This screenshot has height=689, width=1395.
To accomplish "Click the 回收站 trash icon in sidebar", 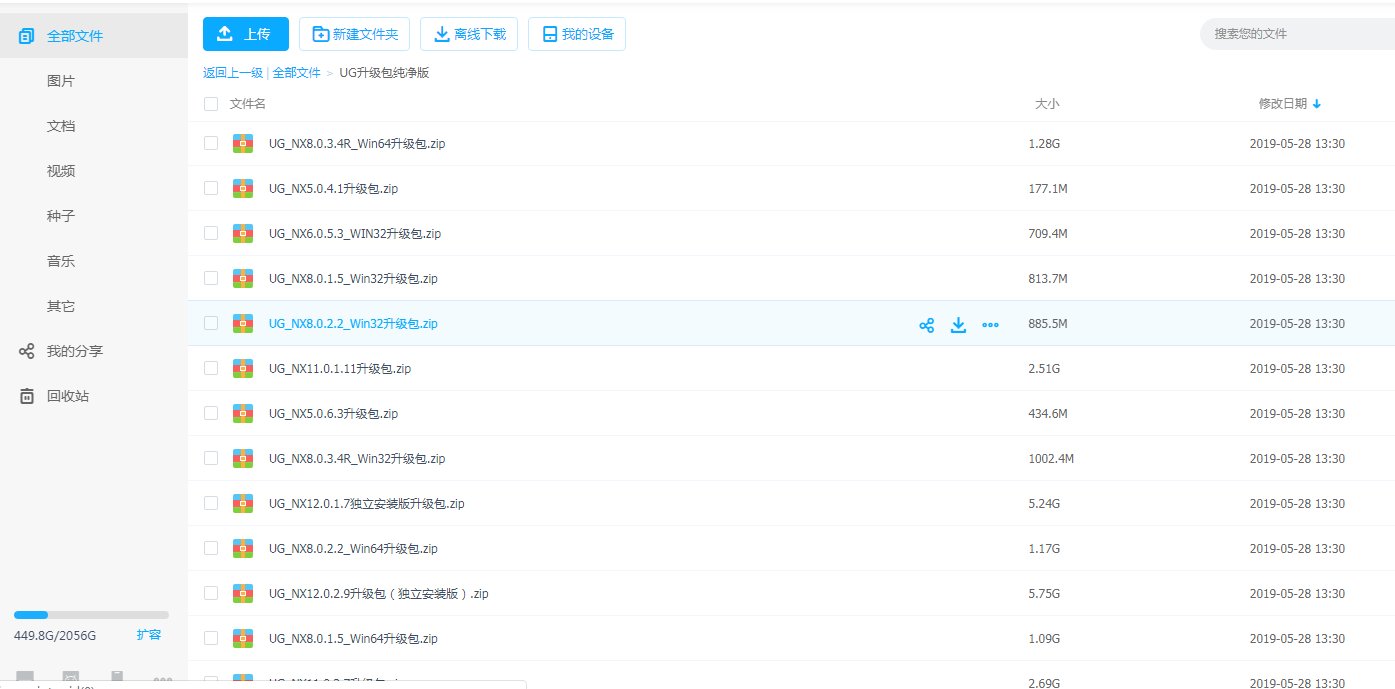I will tap(27, 396).
